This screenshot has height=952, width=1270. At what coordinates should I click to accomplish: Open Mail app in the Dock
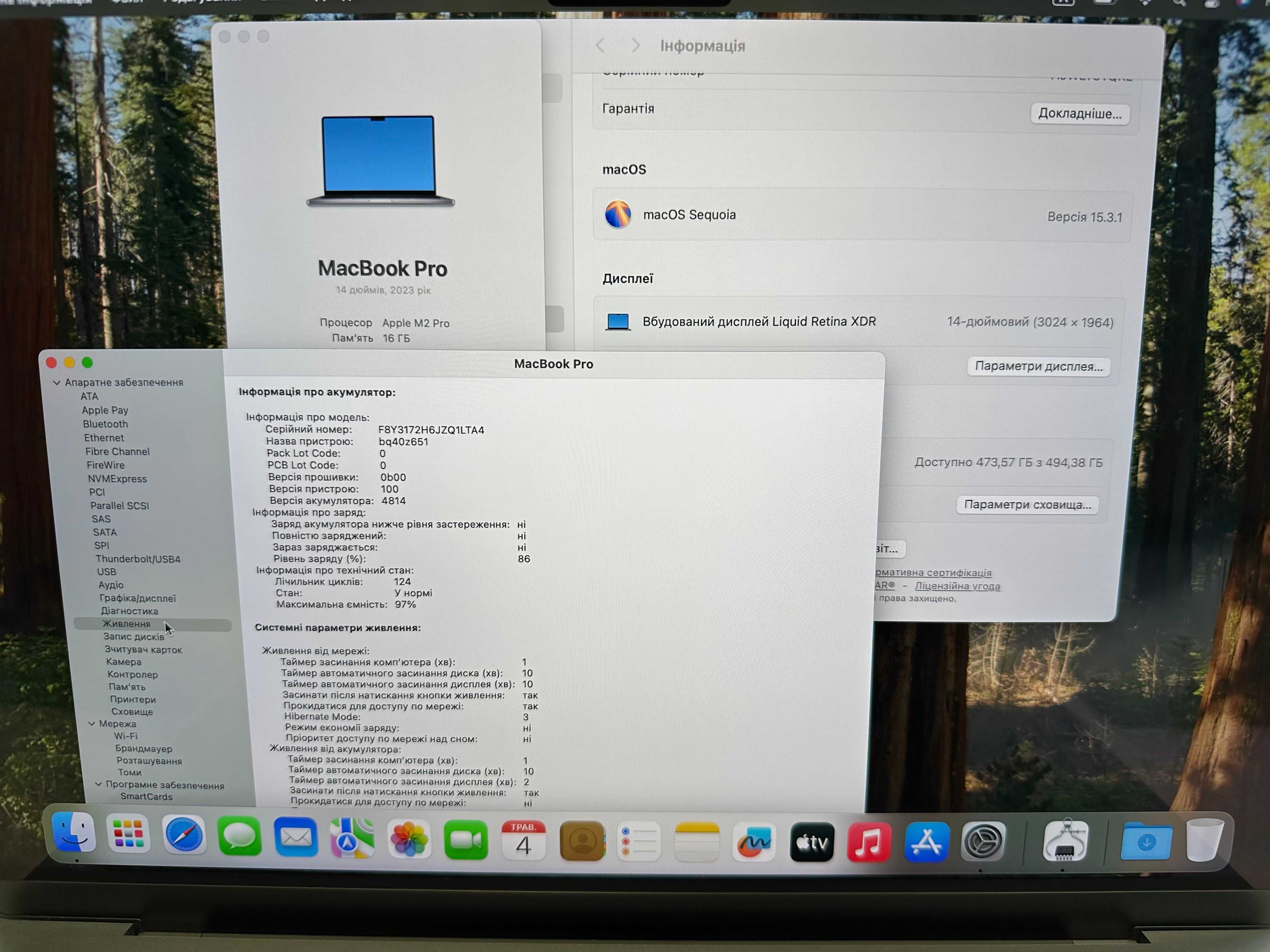point(296,838)
